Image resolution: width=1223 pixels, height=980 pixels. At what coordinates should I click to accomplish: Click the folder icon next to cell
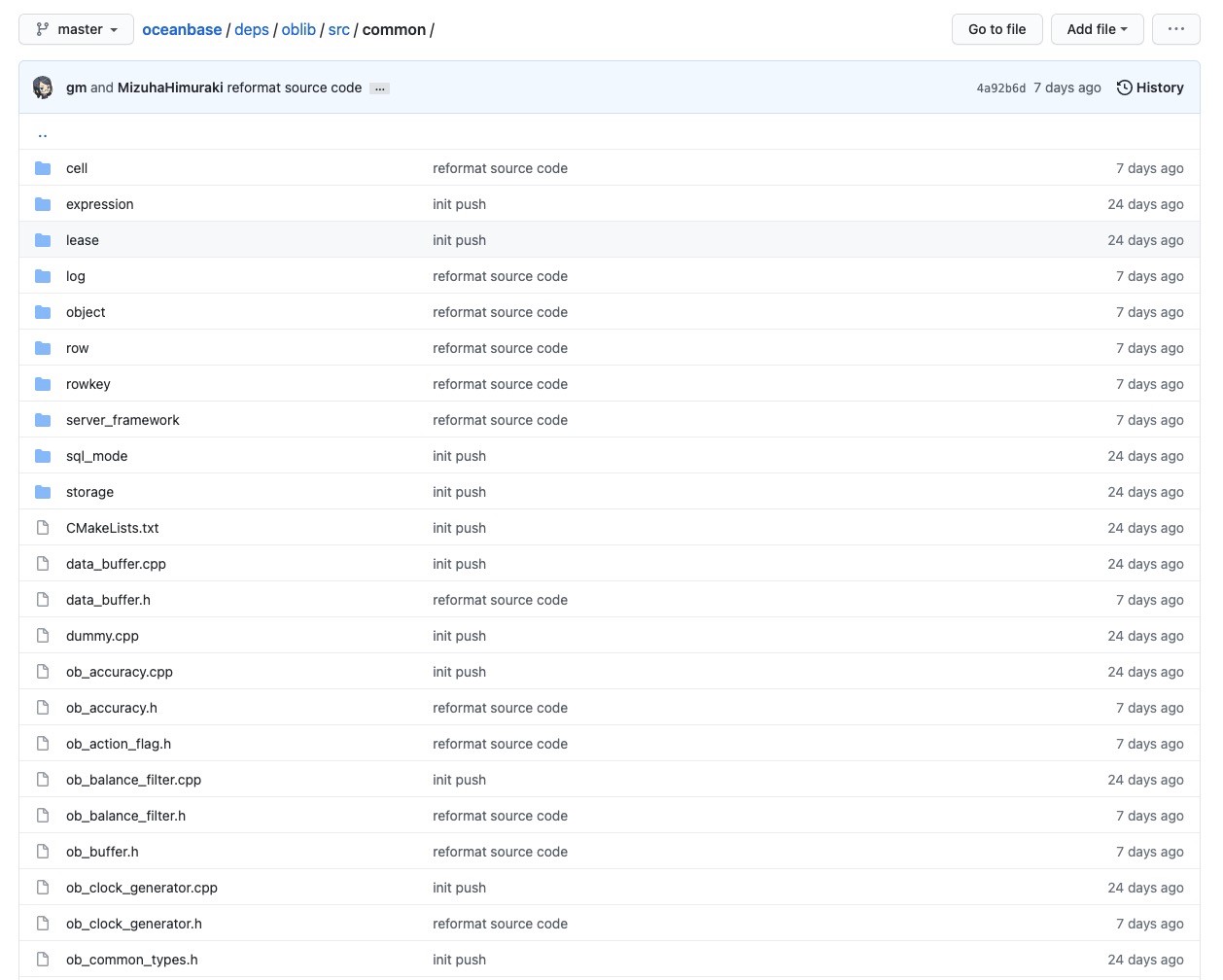tap(43, 168)
